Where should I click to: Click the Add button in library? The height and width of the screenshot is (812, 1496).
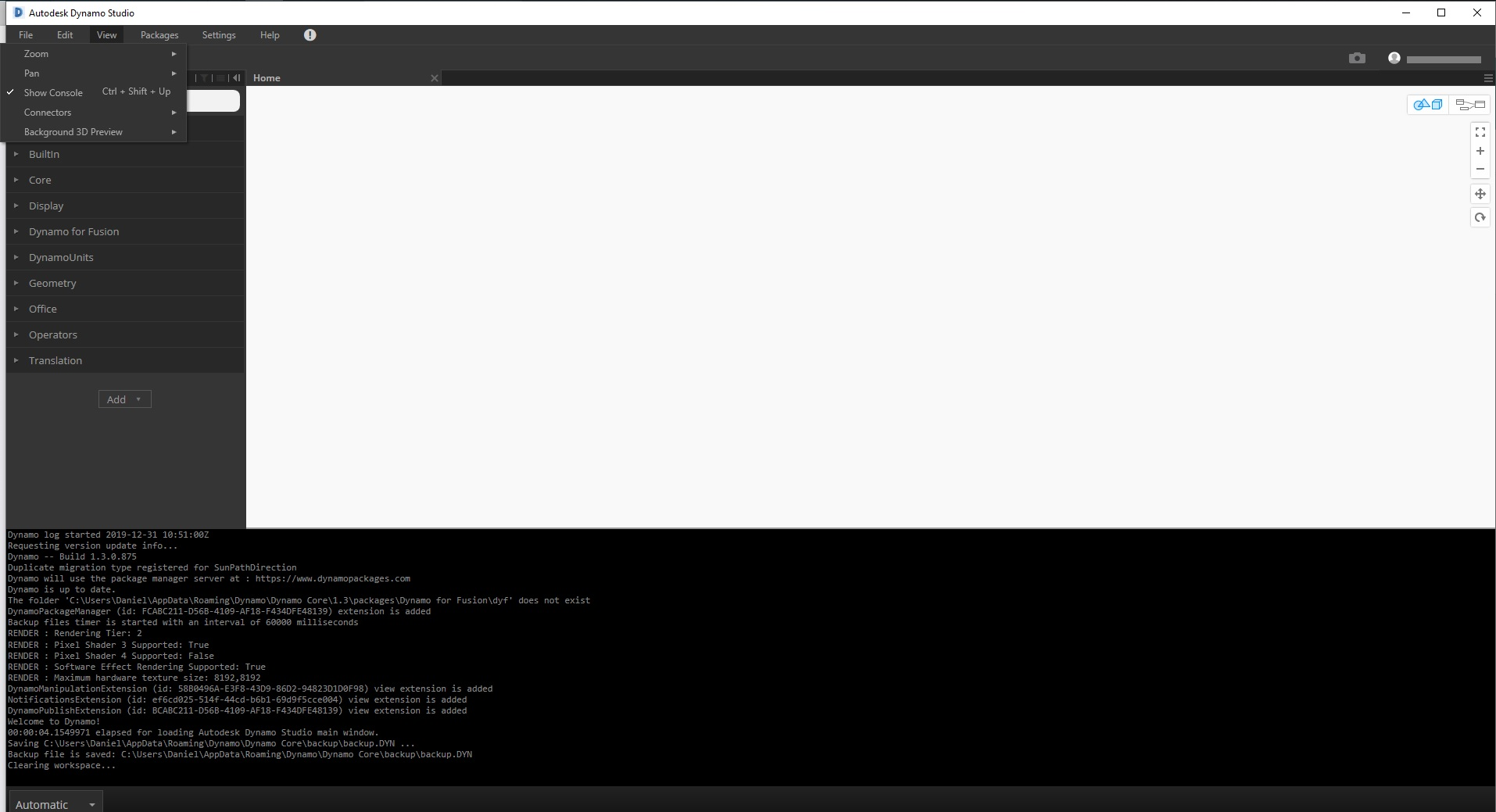[124, 399]
